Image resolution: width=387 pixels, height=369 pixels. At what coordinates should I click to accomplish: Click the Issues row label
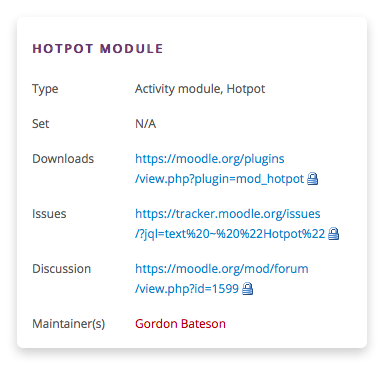(x=49, y=214)
